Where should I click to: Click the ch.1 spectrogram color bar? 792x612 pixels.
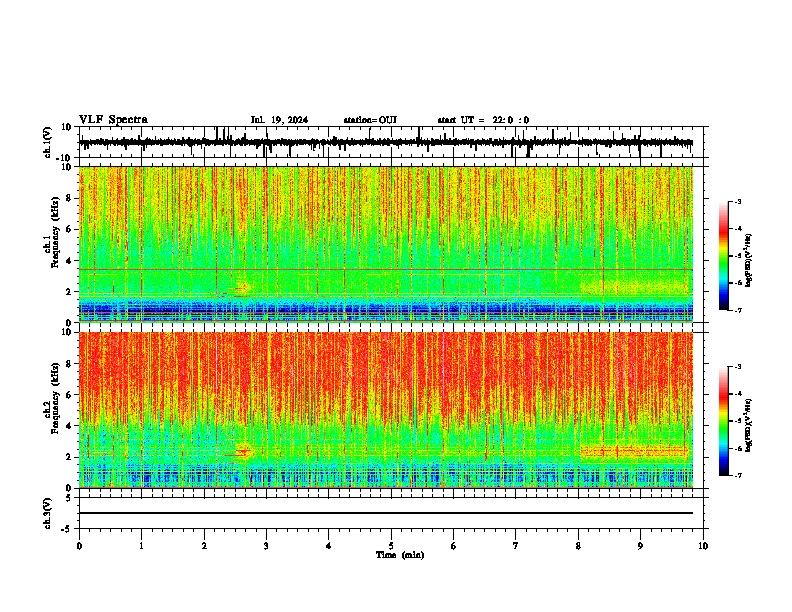[723, 256]
